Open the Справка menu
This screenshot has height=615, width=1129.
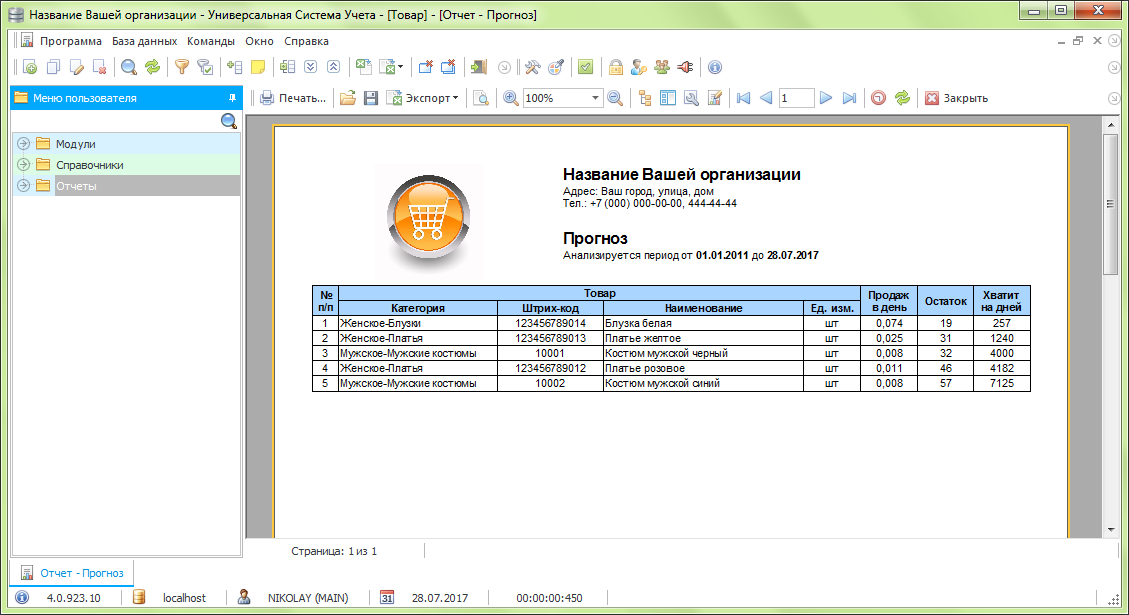[306, 41]
